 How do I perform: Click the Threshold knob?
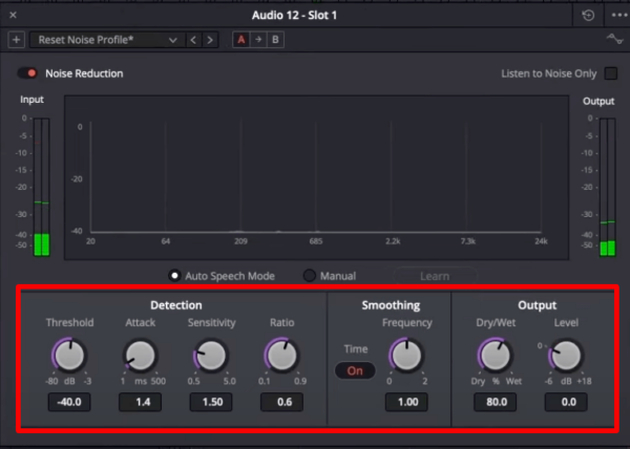coord(69,355)
